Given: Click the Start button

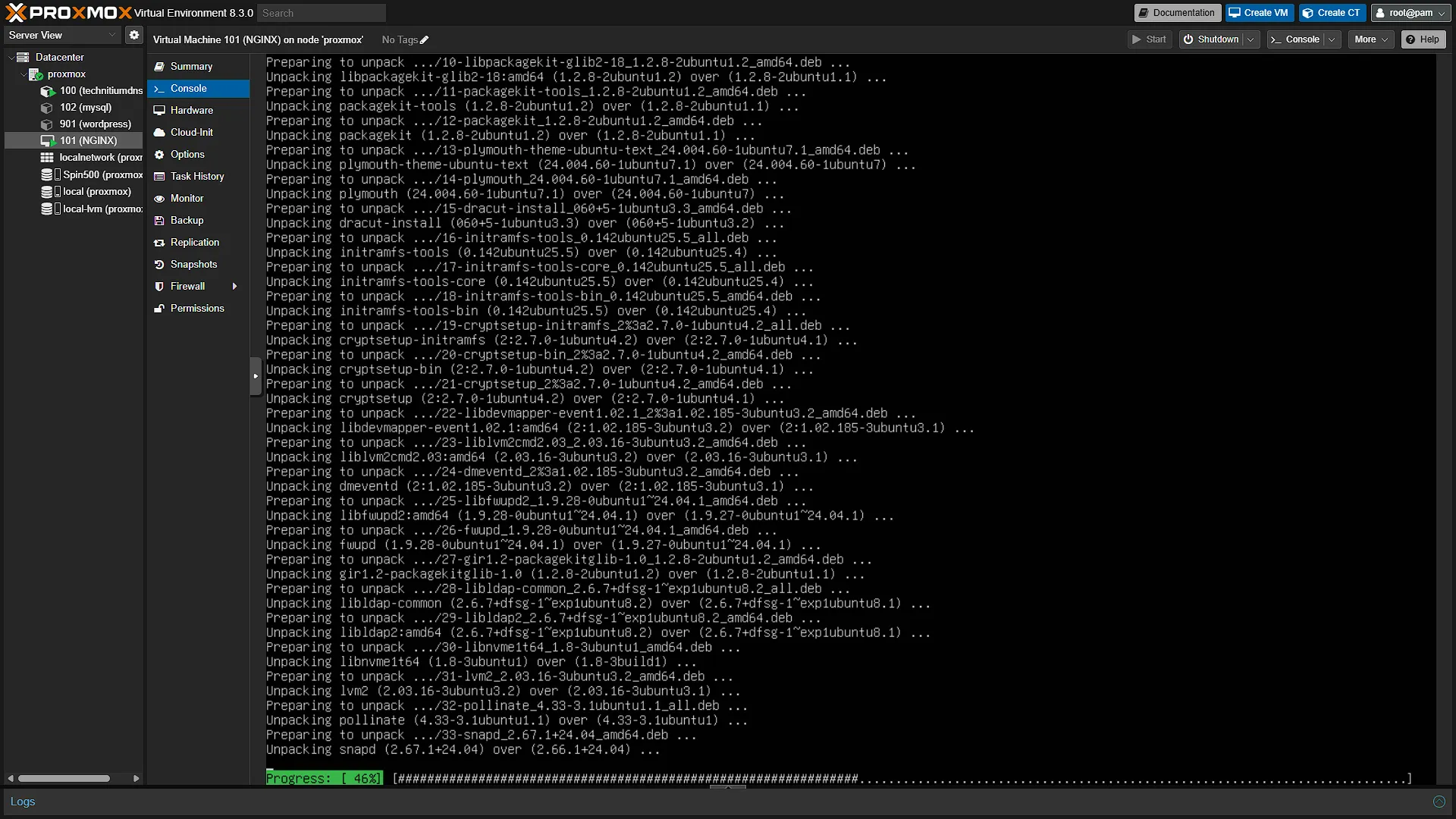Looking at the screenshot, I should (x=1150, y=39).
